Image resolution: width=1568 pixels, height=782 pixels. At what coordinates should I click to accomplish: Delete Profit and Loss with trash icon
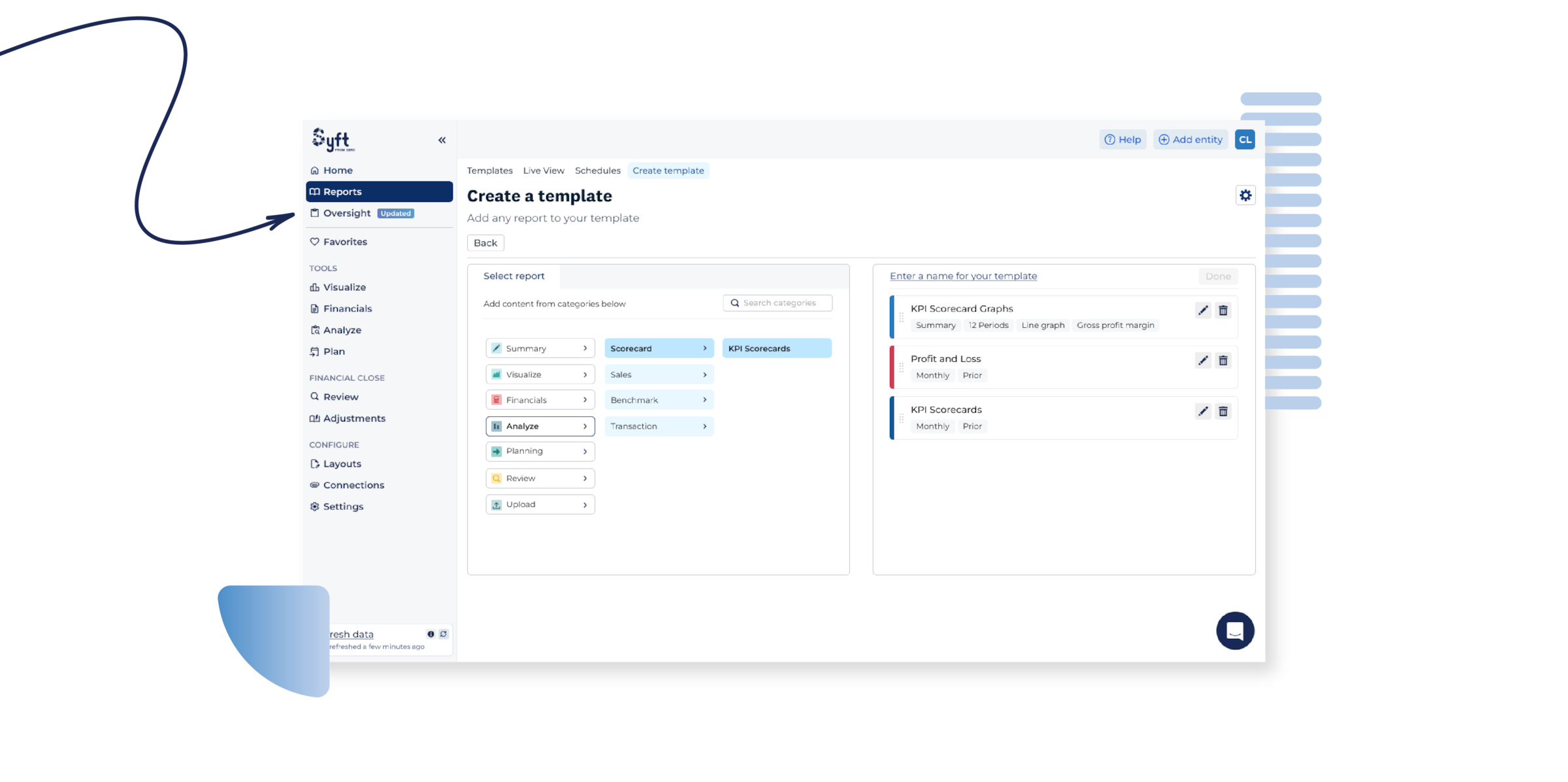pyautogui.click(x=1223, y=361)
